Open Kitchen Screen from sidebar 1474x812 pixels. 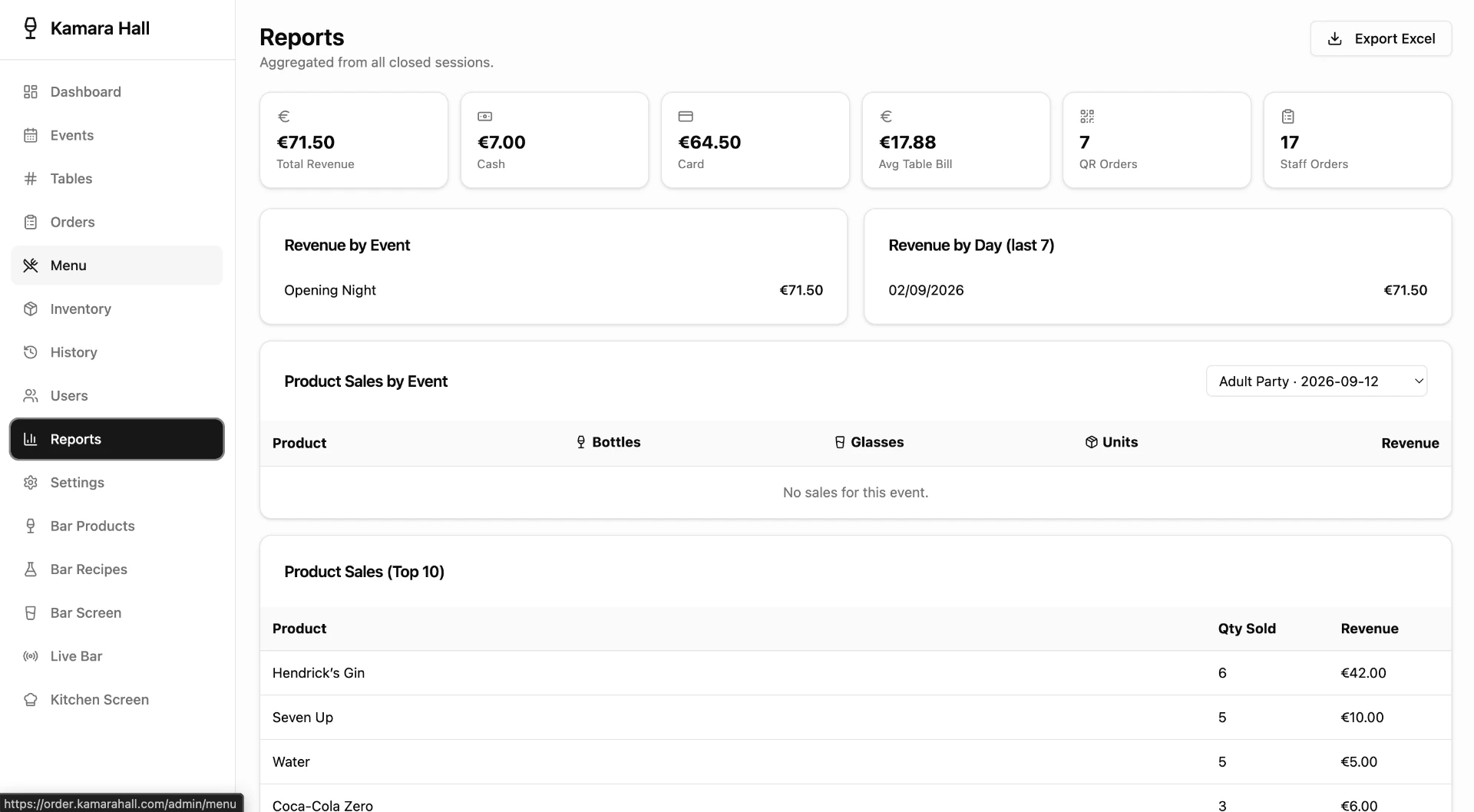(117, 700)
